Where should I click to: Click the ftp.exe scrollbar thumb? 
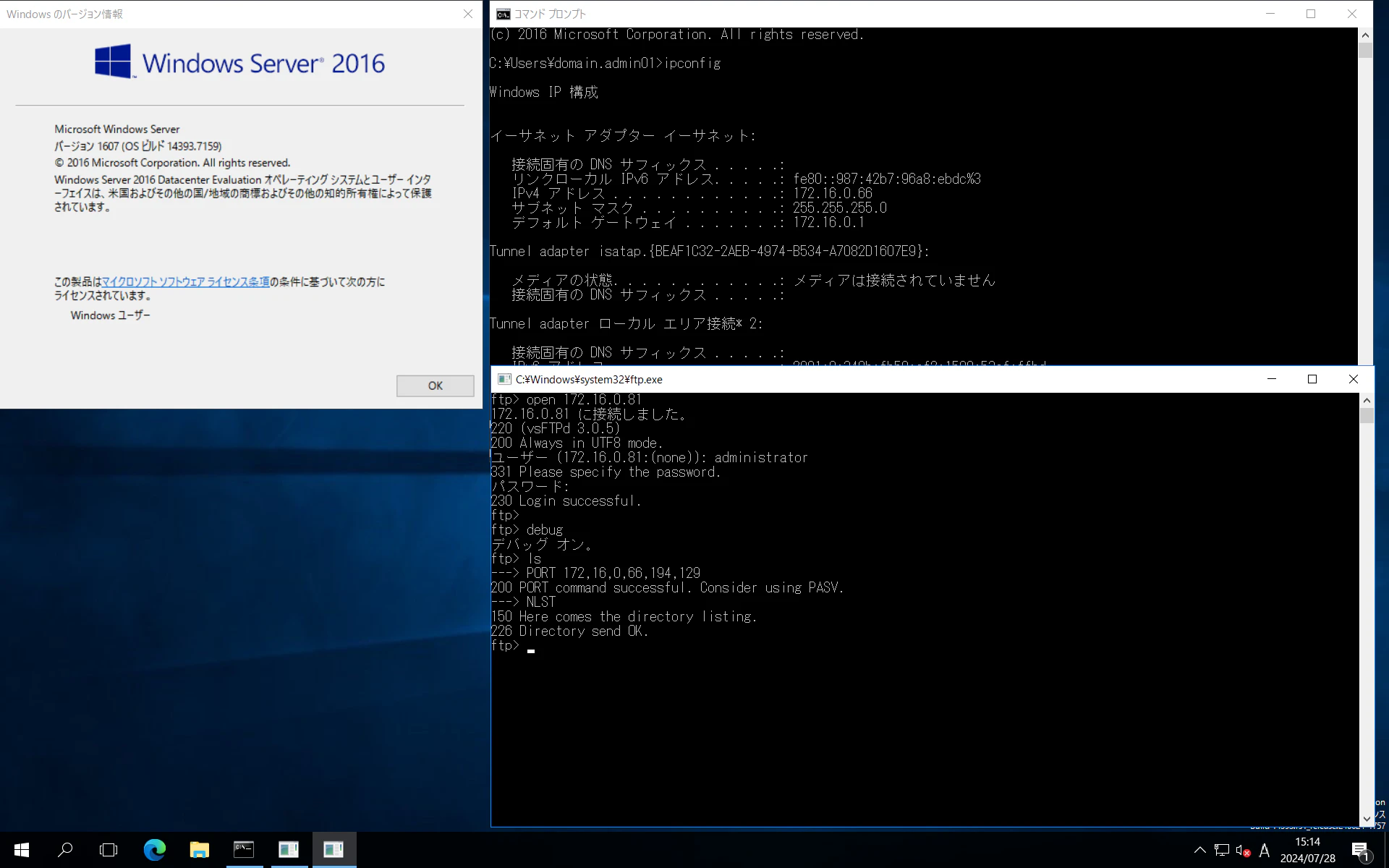click(1367, 415)
